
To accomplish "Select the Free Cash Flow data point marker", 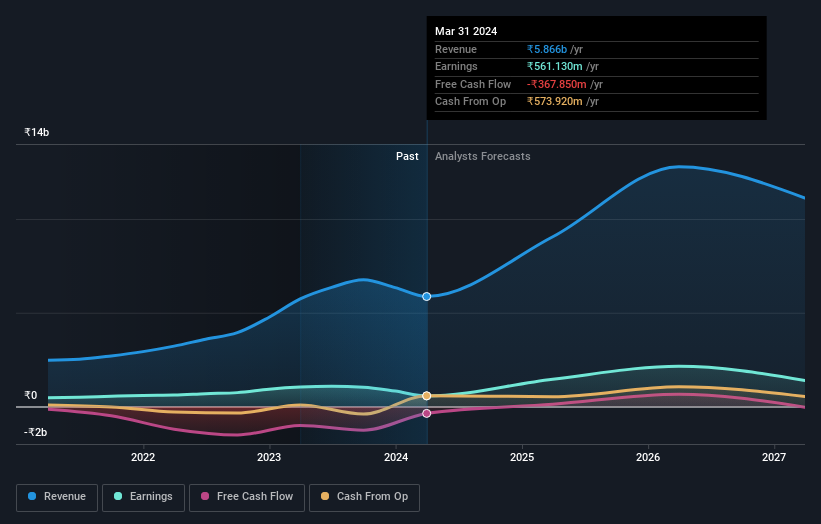I will click(x=427, y=414).
